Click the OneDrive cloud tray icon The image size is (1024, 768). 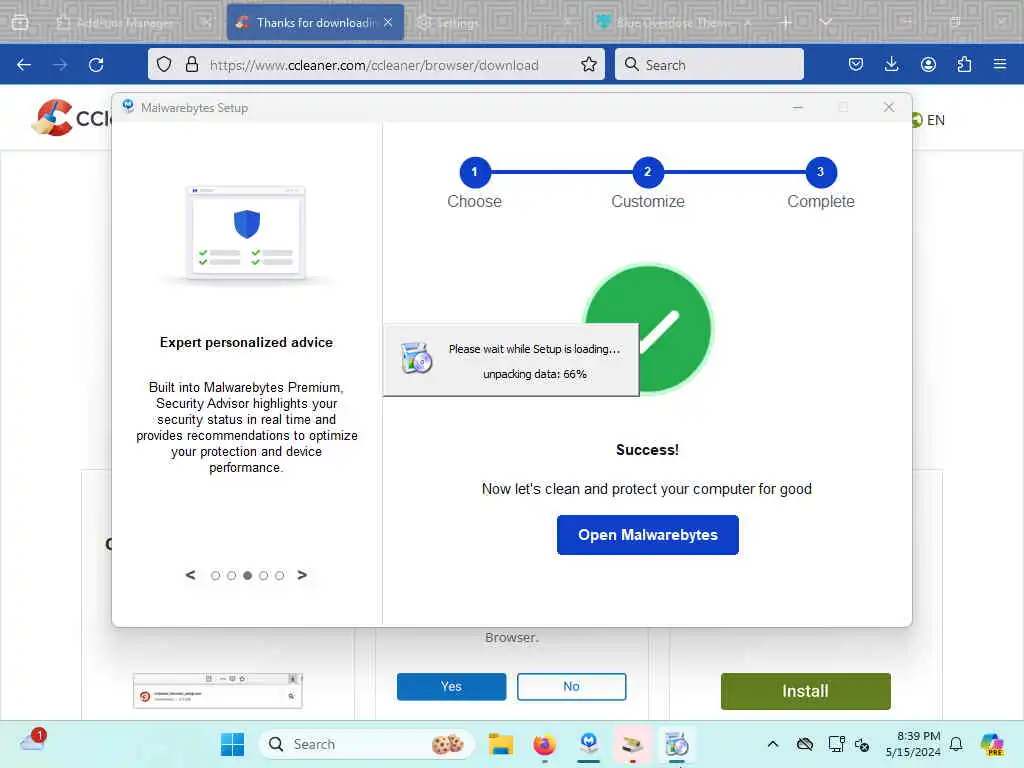(805, 744)
